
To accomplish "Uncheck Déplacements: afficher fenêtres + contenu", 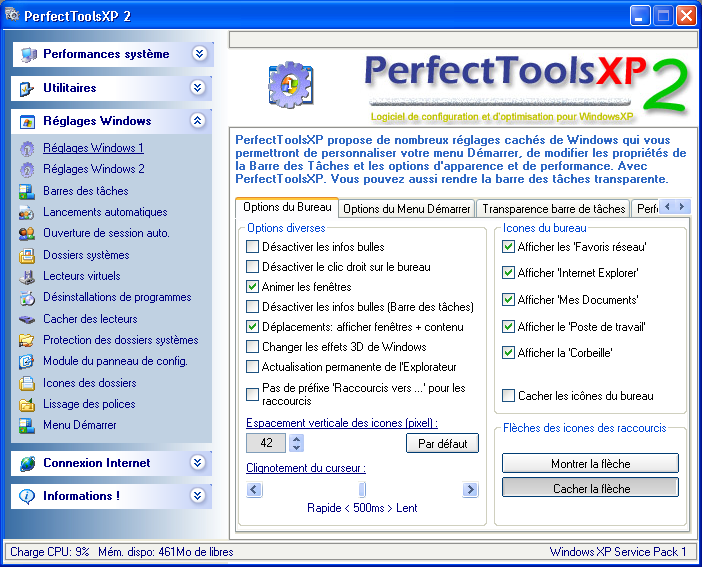I will [253, 327].
